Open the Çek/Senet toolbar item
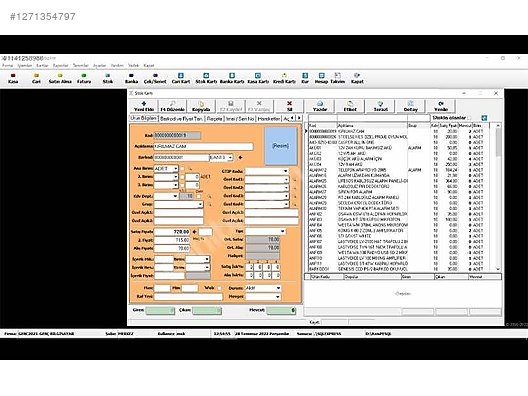Viewport: 528px width, 396px height. point(155,78)
